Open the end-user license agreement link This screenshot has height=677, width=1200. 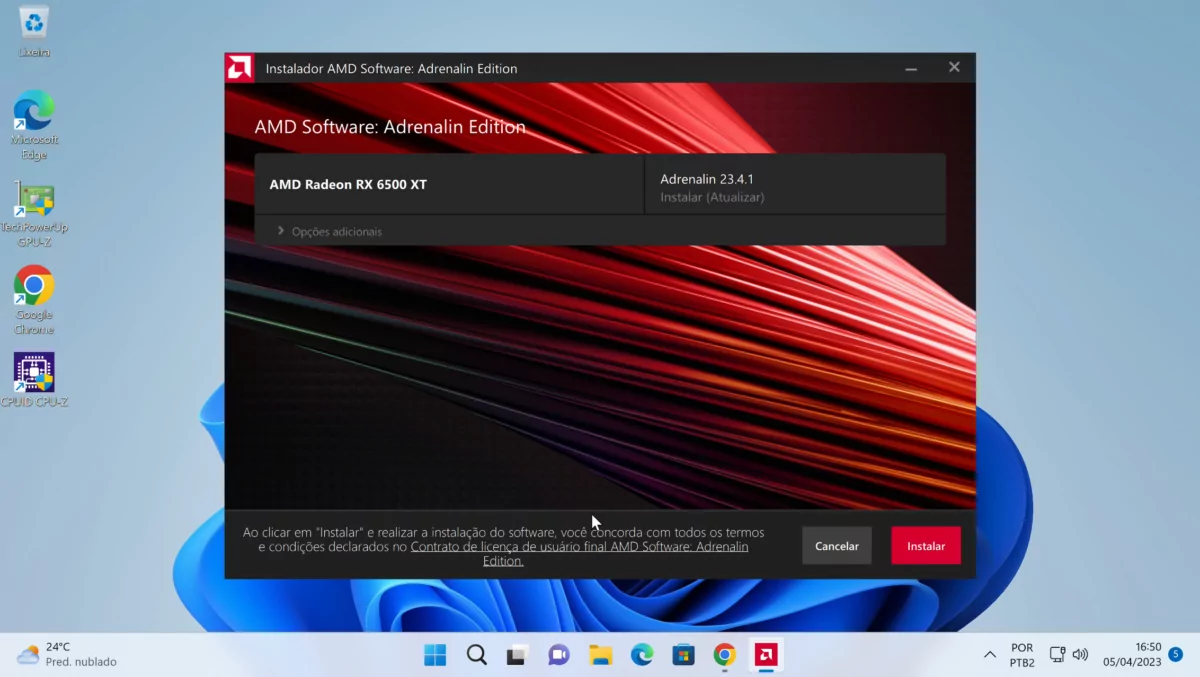click(579, 547)
